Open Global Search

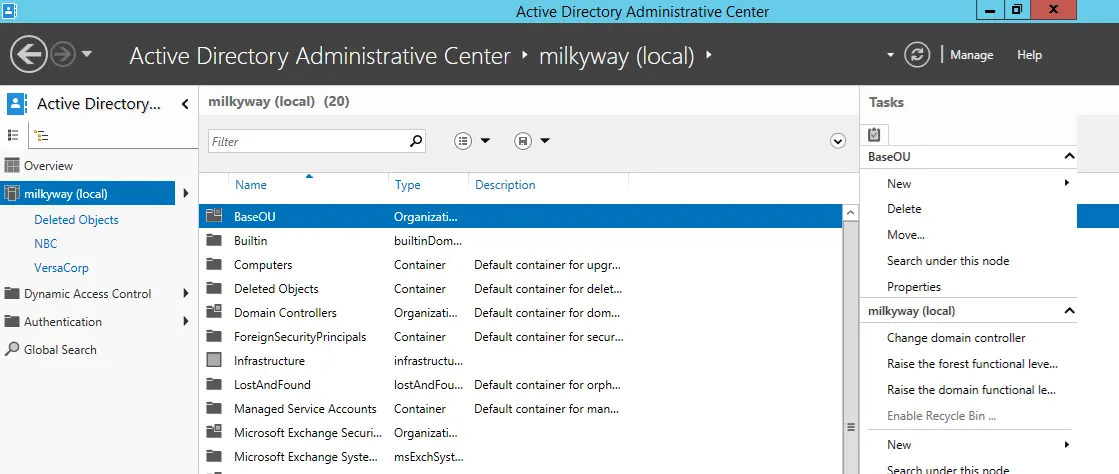60,350
